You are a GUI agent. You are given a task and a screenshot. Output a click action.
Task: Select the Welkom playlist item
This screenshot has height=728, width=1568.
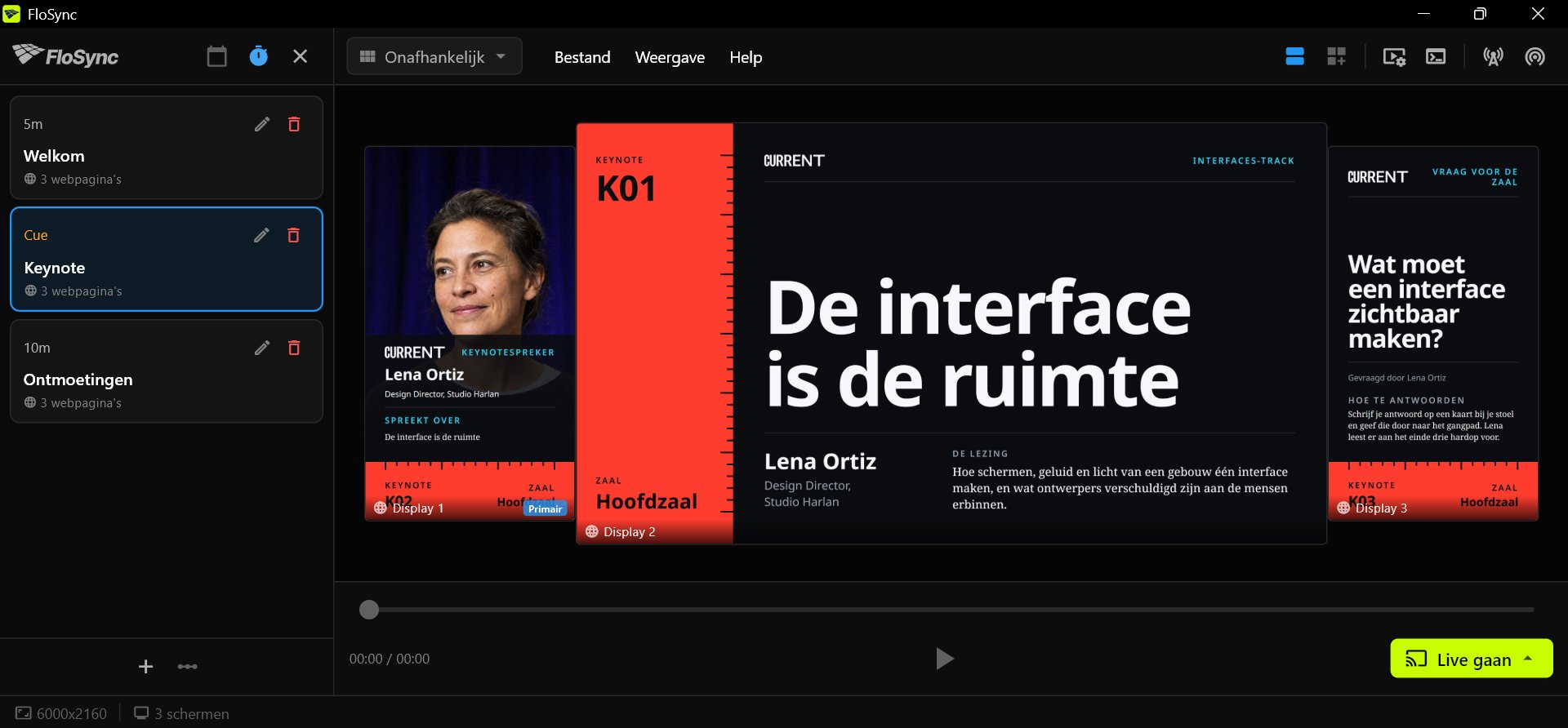(x=167, y=148)
